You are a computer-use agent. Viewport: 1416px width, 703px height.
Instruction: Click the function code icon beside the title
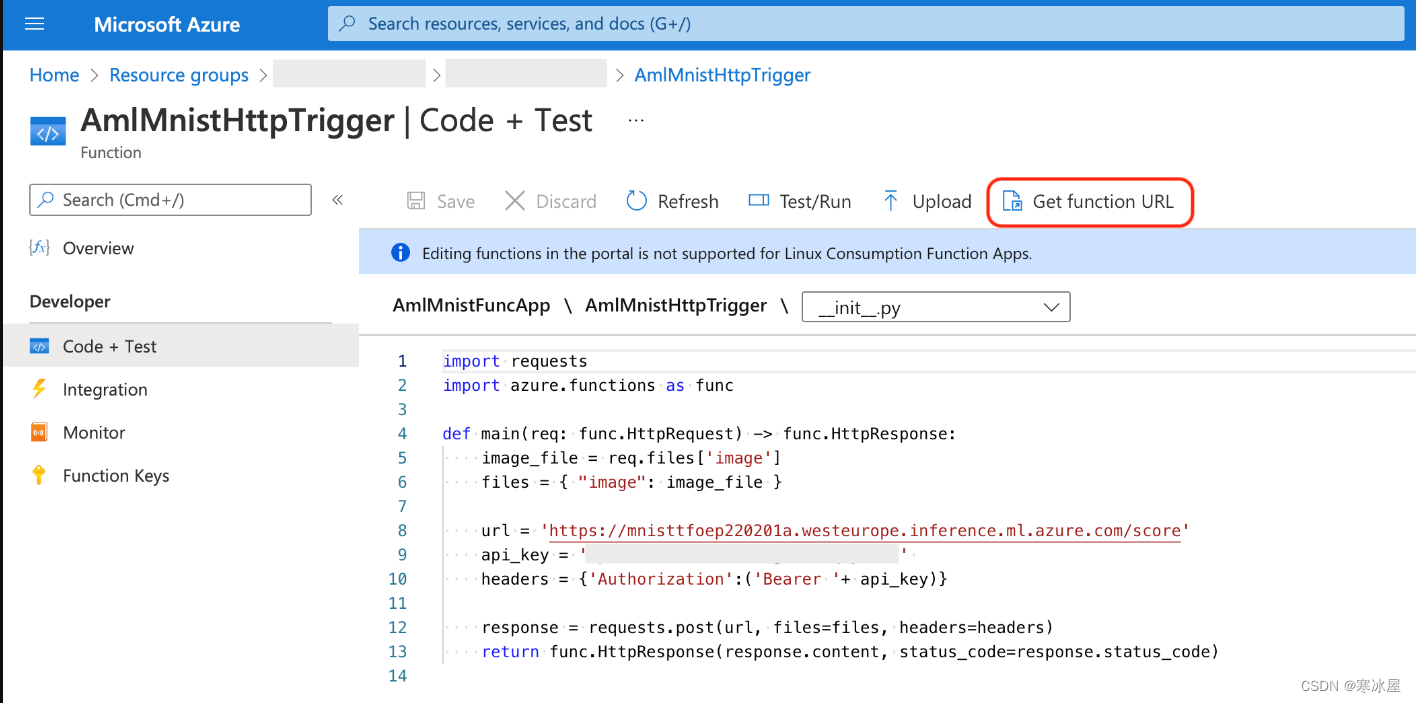coord(48,132)
